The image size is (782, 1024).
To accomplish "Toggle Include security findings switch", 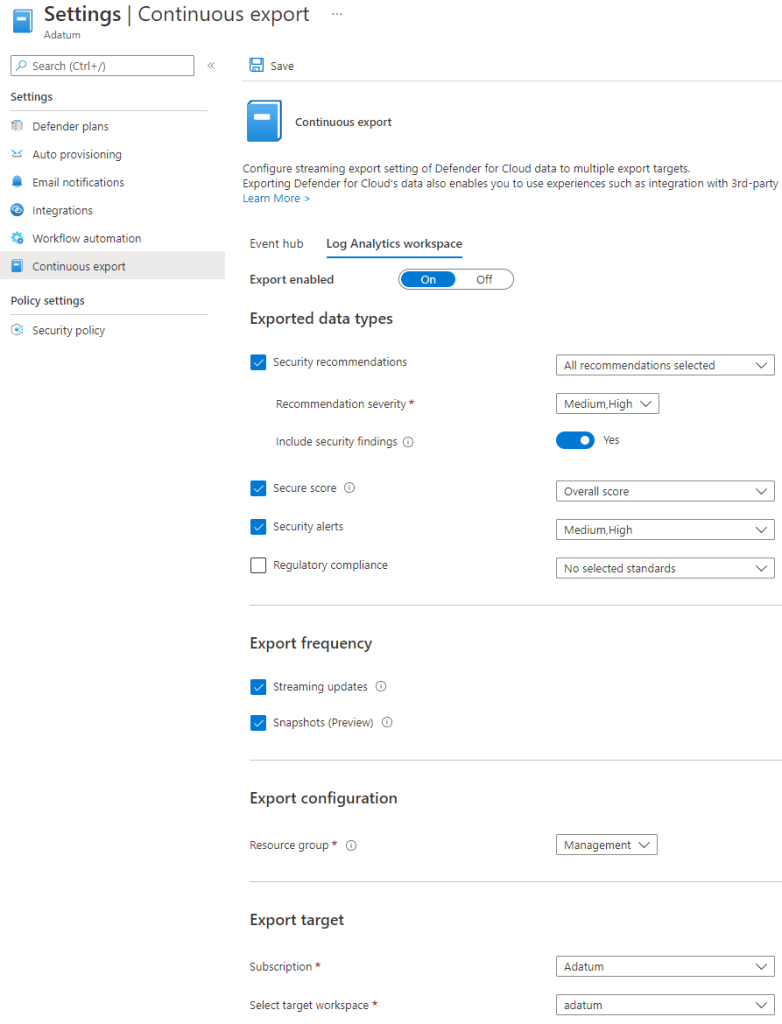I will tap(575, 441).
